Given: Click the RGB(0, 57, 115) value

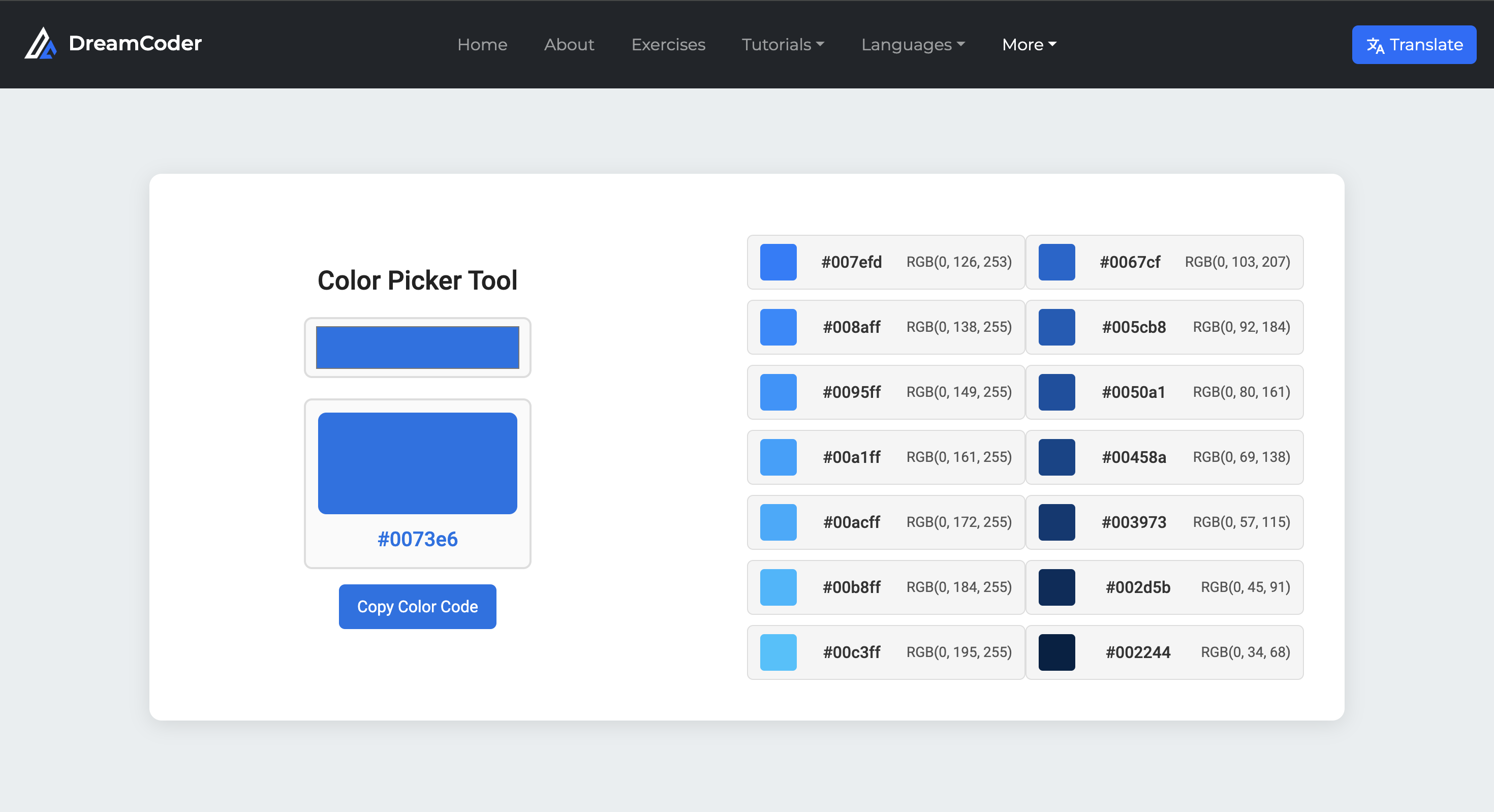Looking at the screenshot, I should coord(1242,522).
